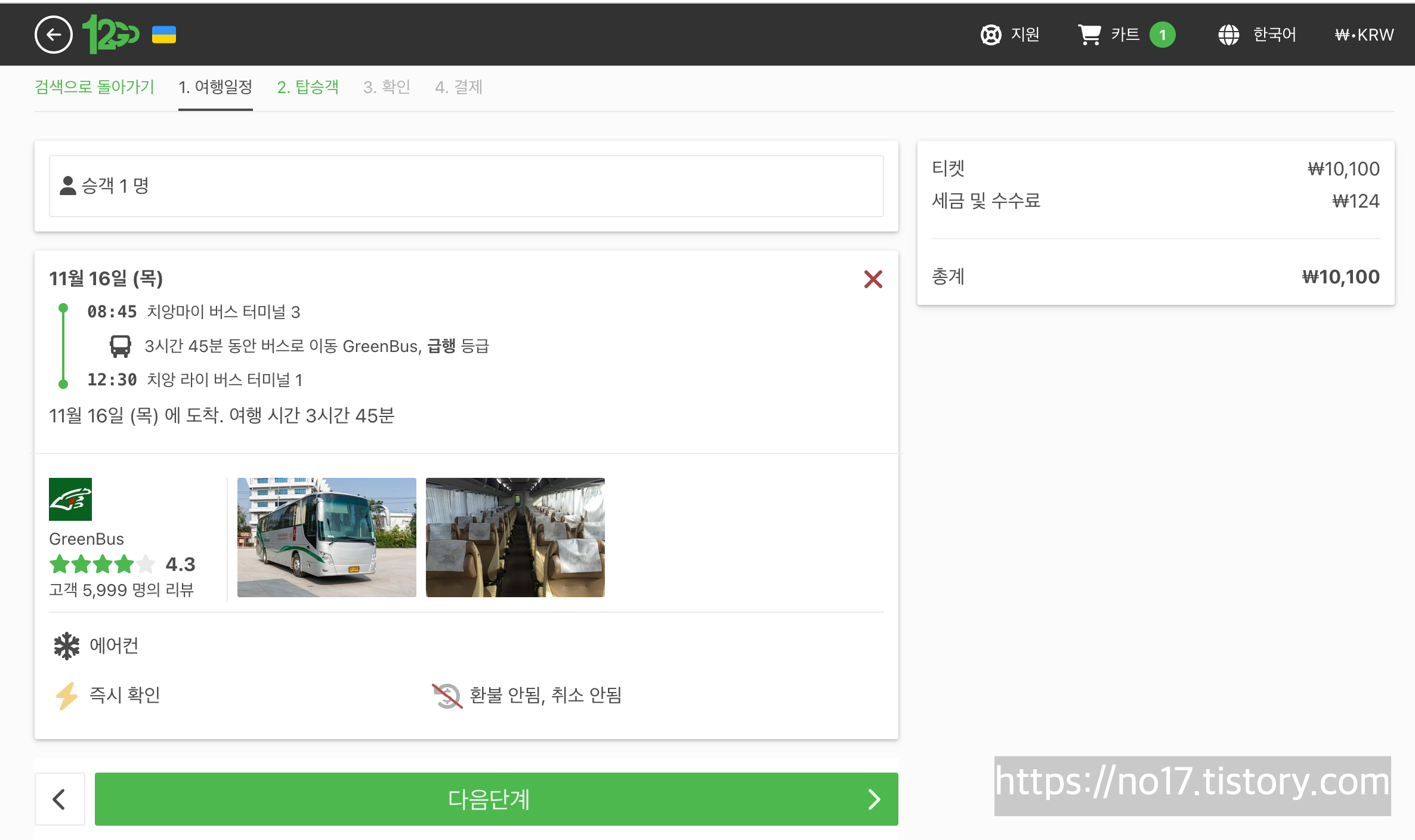
Task: Click the green 다음단계 button
Action: click(496, 799)
